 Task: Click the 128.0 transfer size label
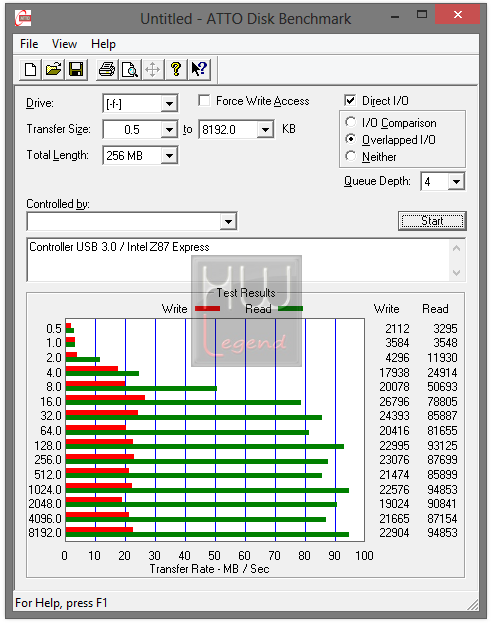pos(48,446)
